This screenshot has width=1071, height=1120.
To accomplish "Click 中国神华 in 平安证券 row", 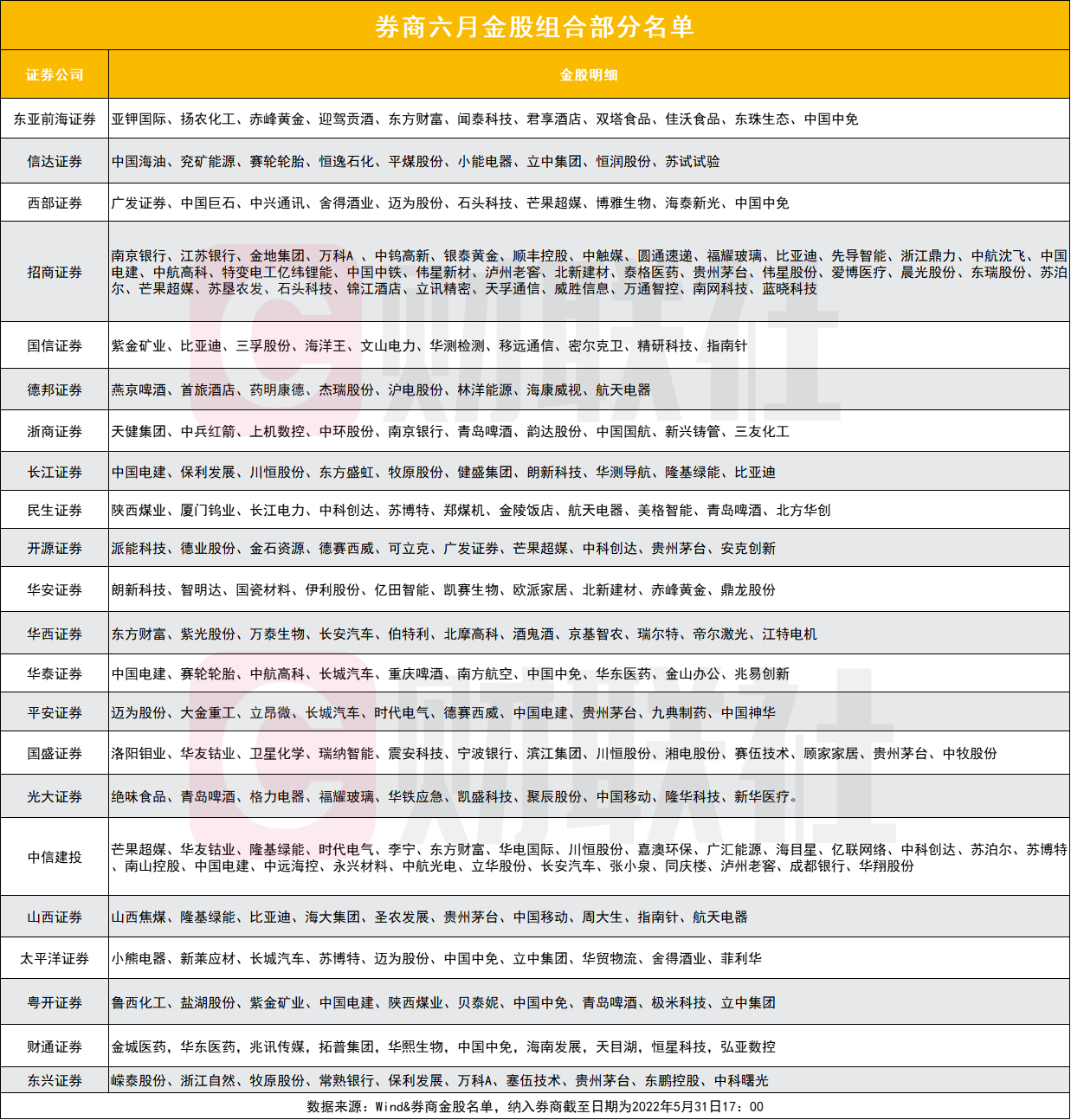I will coord(748,713).
